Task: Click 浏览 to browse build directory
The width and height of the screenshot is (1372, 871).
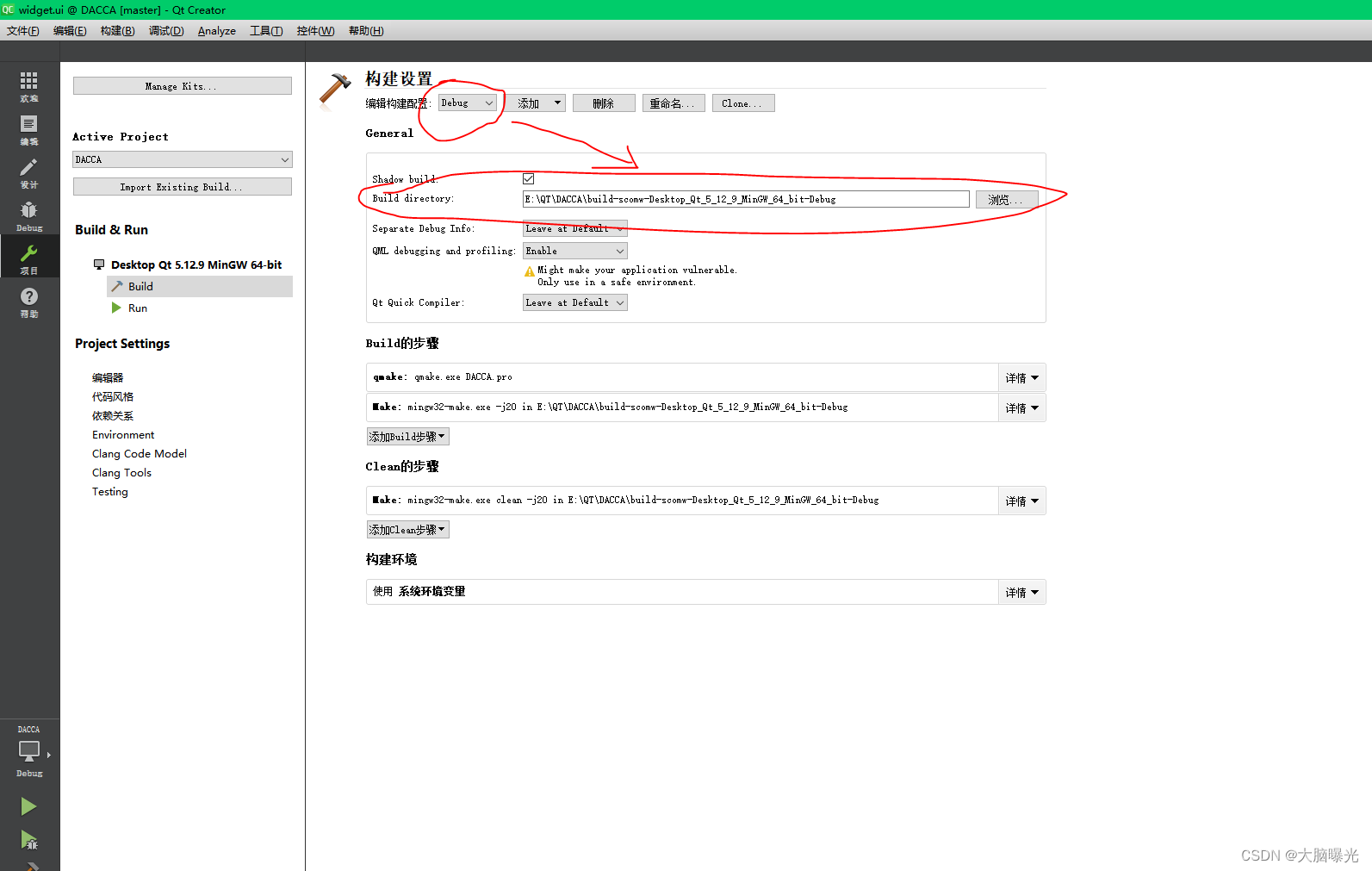Action: coord(1007,200)
